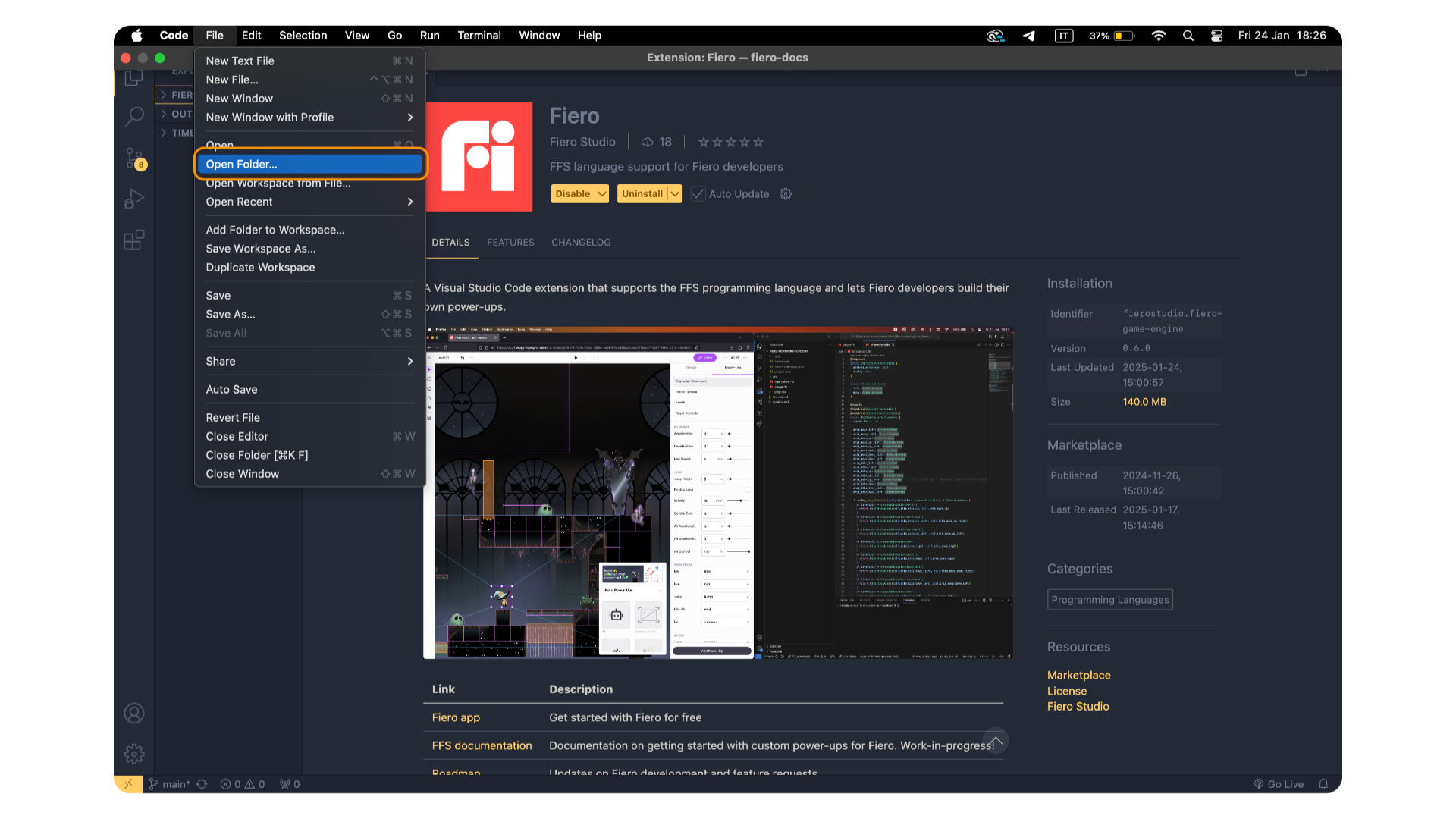
Task: Click the ports forwarded indicator in status bar
Action: point(290,784)
